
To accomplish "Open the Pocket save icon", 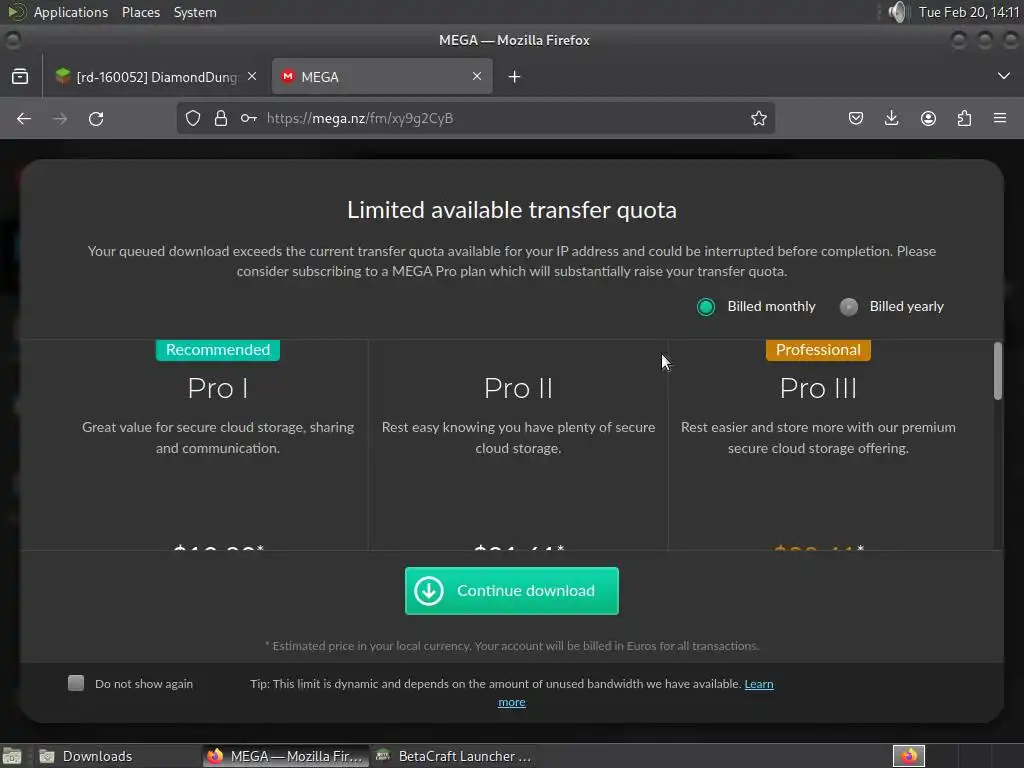I will coord(856,118).
